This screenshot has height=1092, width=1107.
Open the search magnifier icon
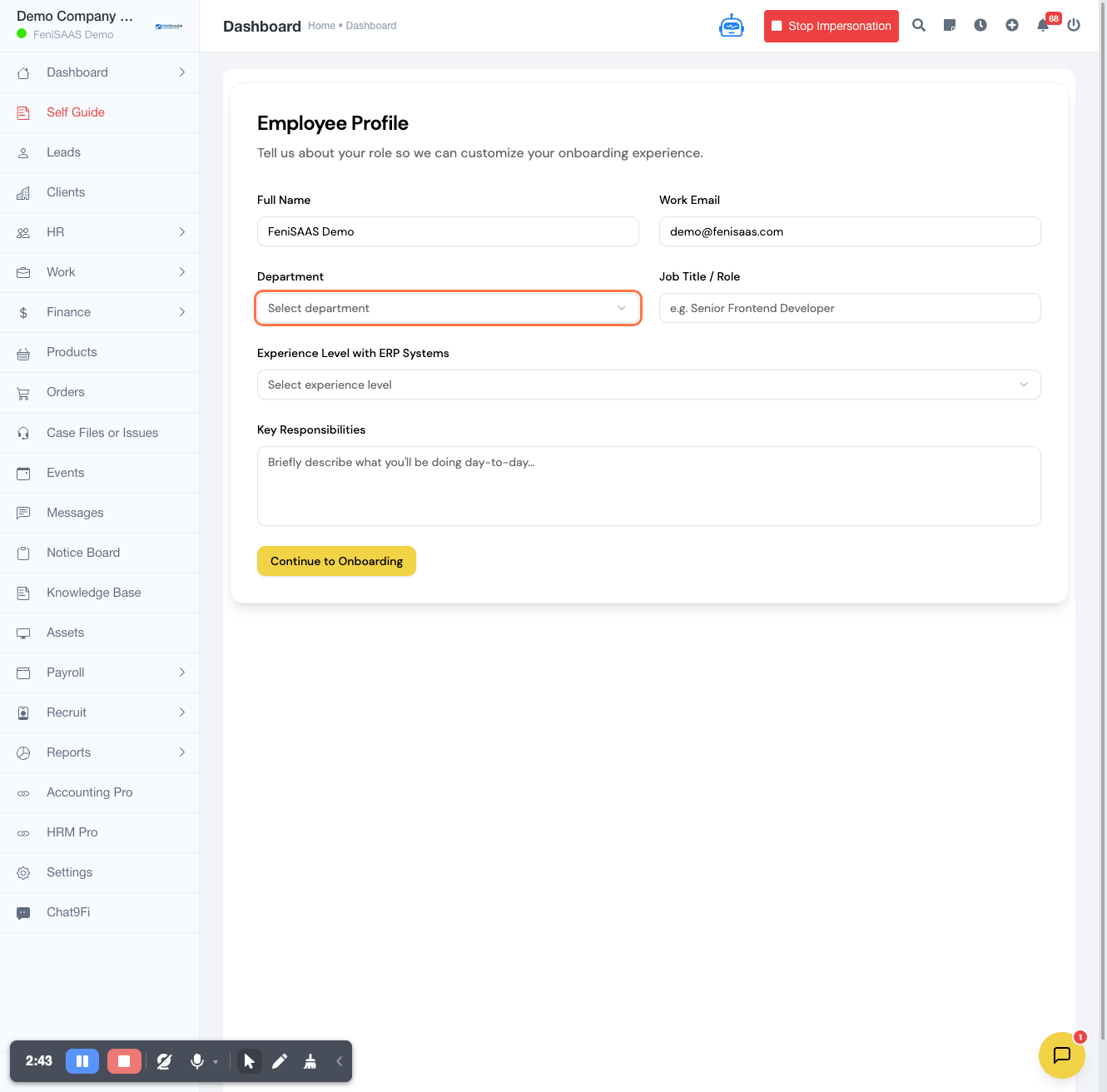(919, 26)
